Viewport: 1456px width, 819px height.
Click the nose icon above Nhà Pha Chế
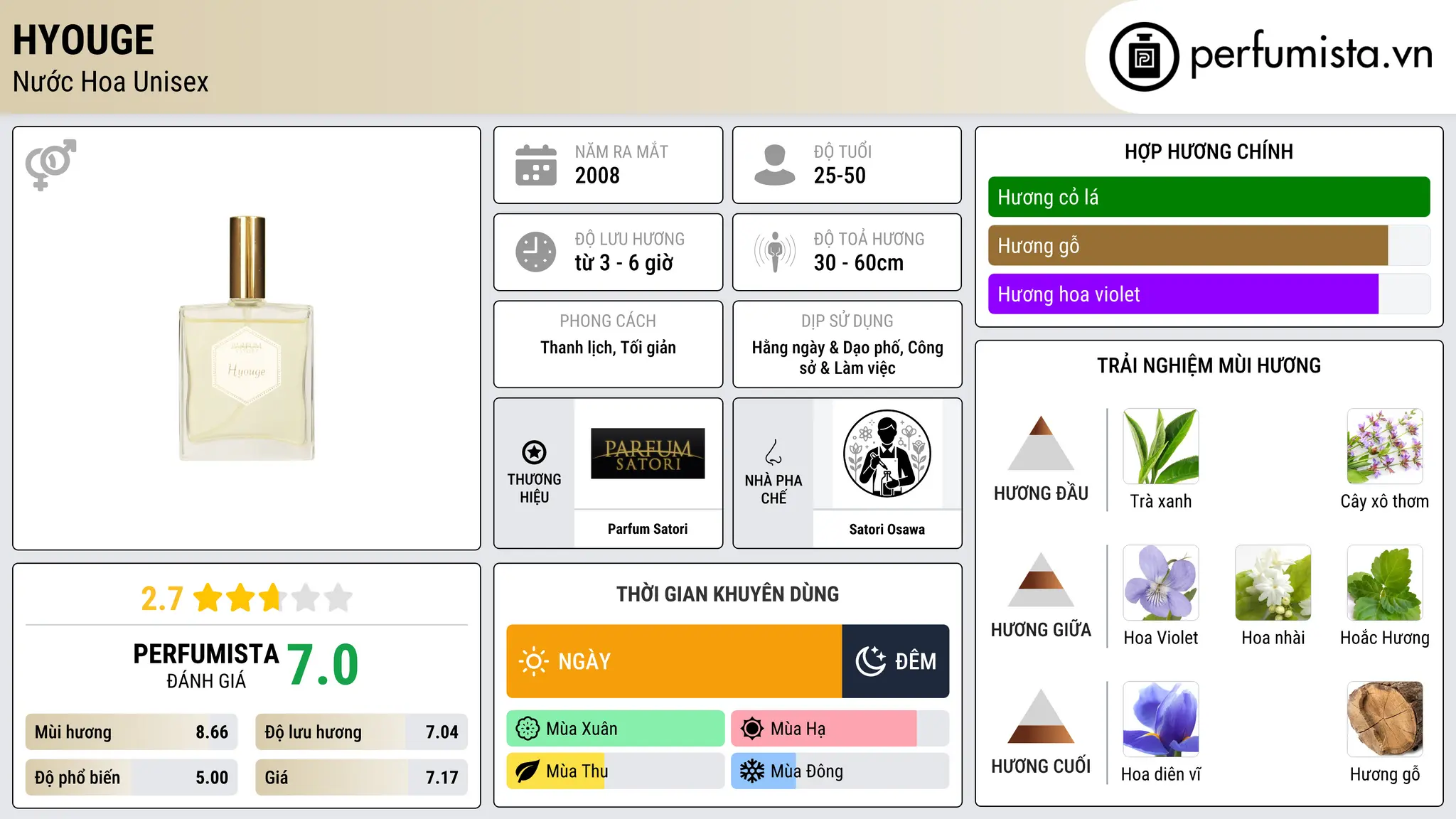773,452
